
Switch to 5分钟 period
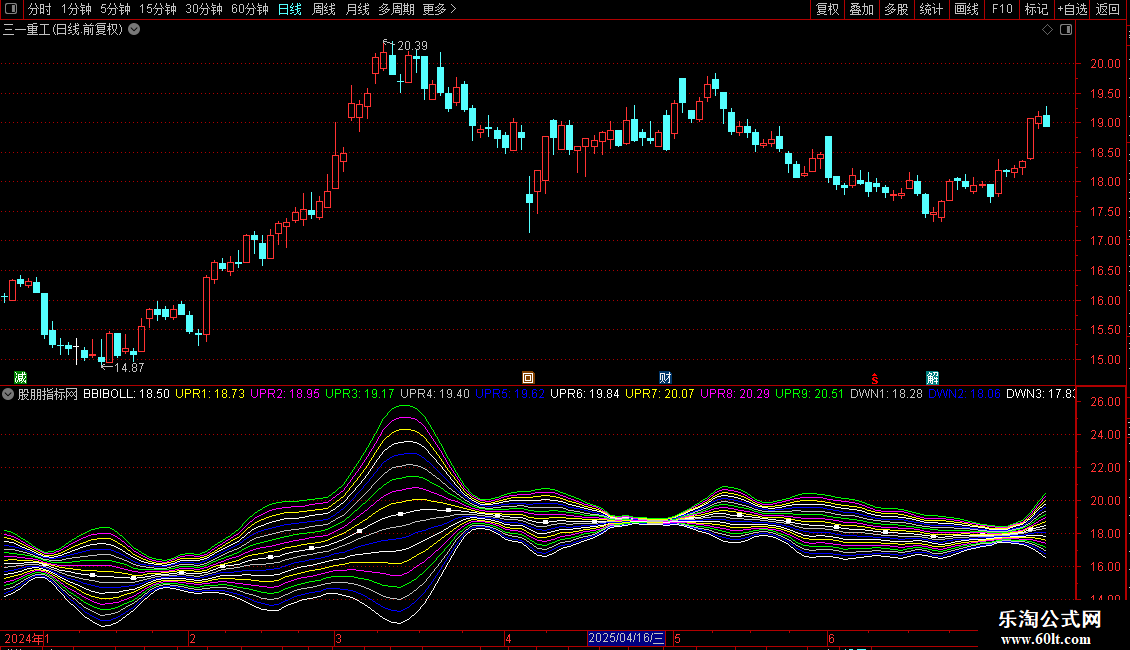tap(115, 9)
